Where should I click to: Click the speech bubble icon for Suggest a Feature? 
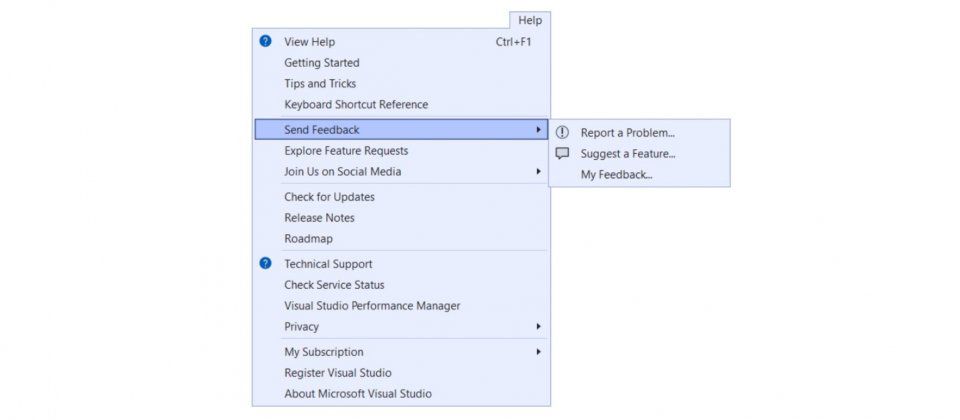562,154
